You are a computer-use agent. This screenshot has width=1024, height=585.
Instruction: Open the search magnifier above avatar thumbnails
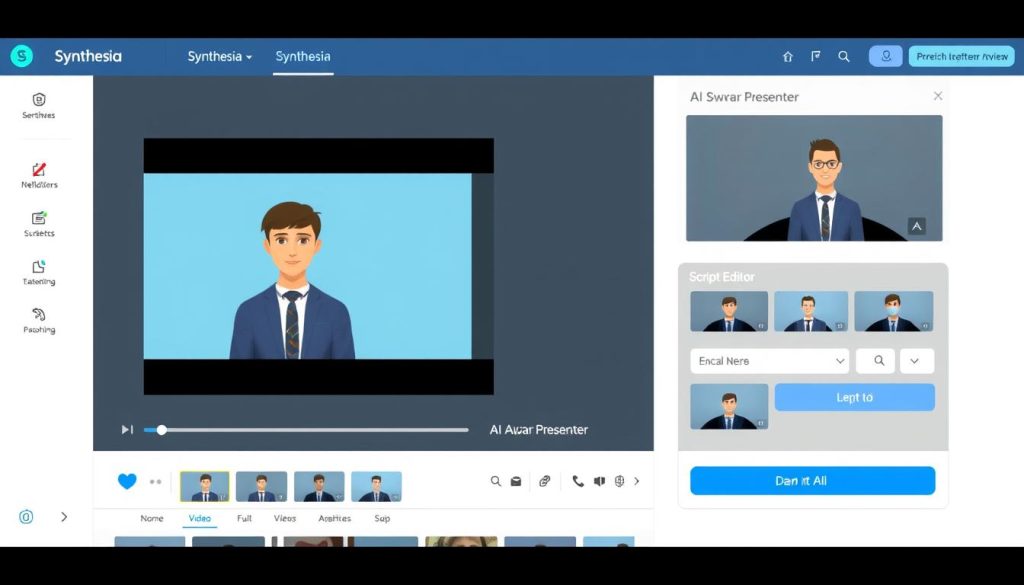[x=496, y=481]
